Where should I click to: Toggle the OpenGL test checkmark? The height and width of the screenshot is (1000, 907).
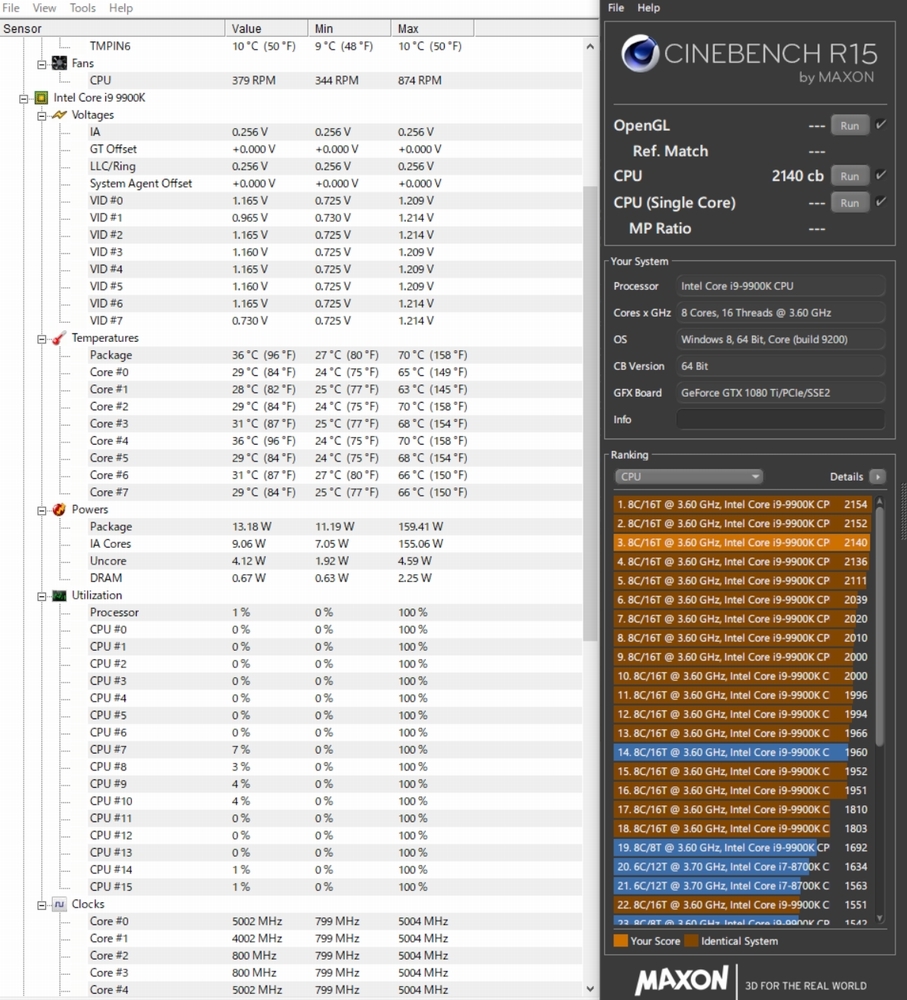pyautogui.click(x=881, y=124)
